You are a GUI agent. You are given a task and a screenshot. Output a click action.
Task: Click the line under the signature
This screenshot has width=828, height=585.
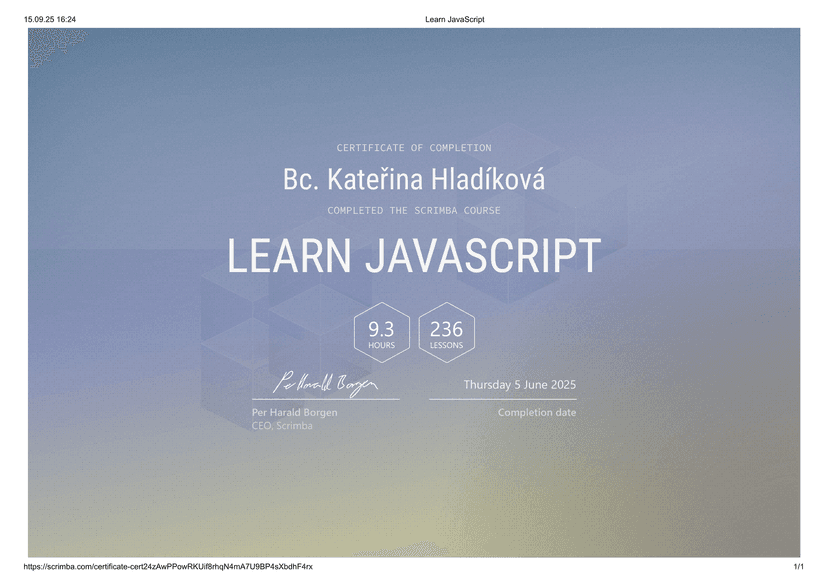coord(325,398)
